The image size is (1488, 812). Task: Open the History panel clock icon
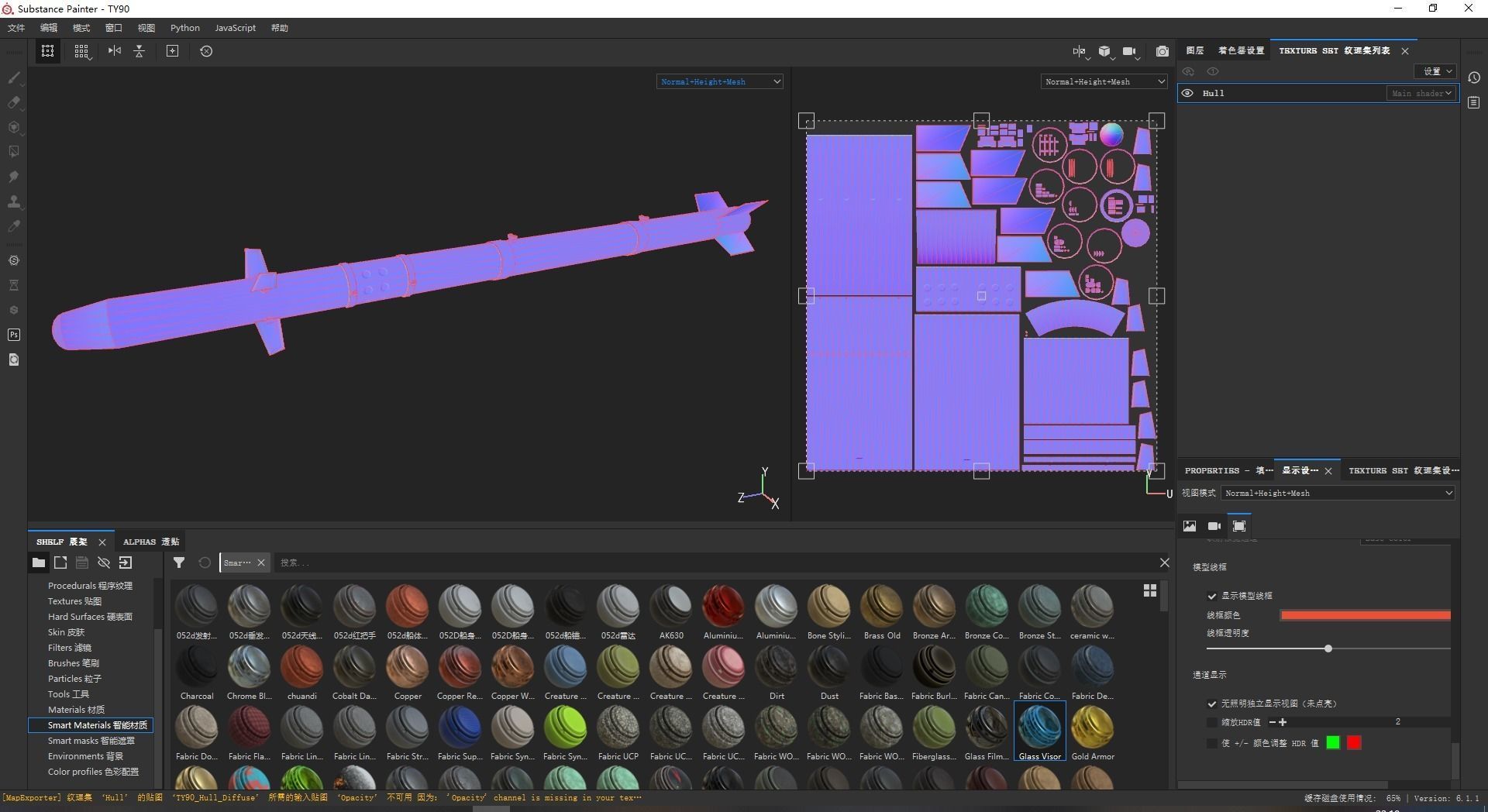(x=1474, y=77)
